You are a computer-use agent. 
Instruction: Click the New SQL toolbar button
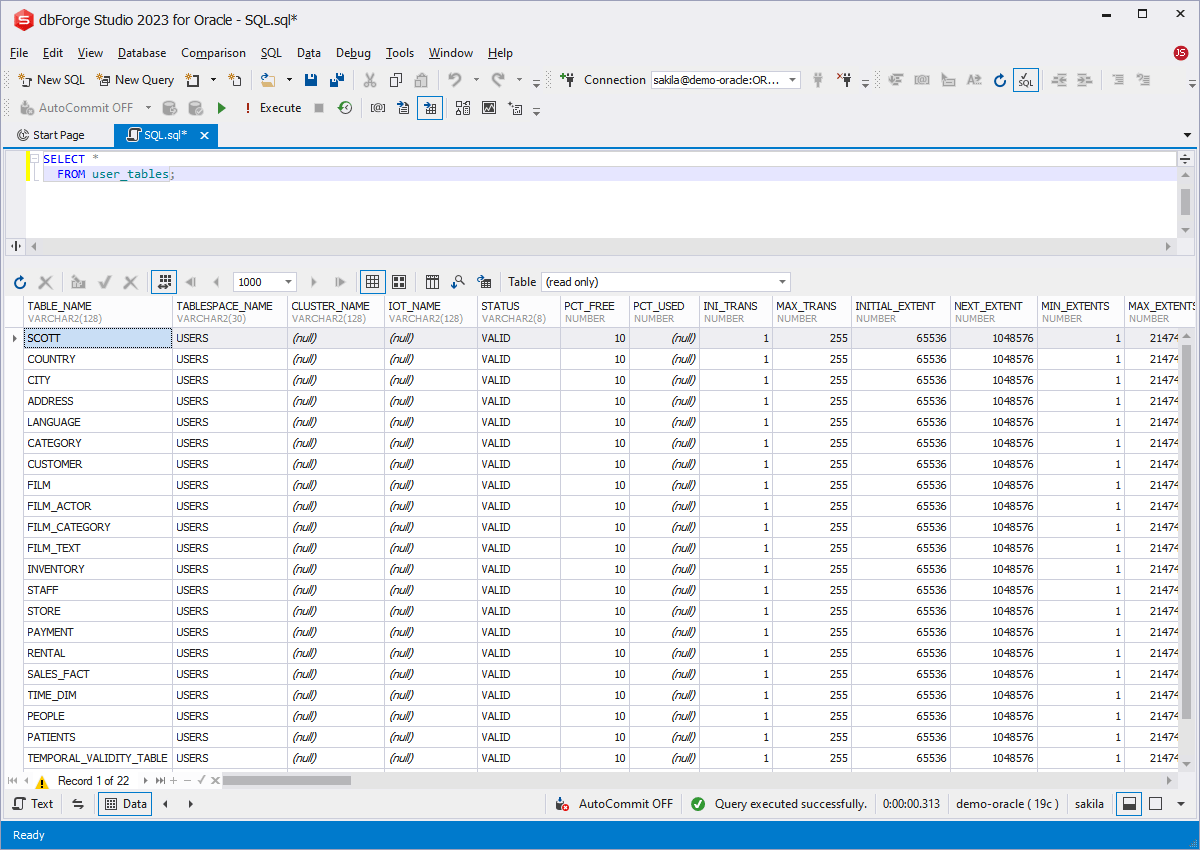click(52, 80)
